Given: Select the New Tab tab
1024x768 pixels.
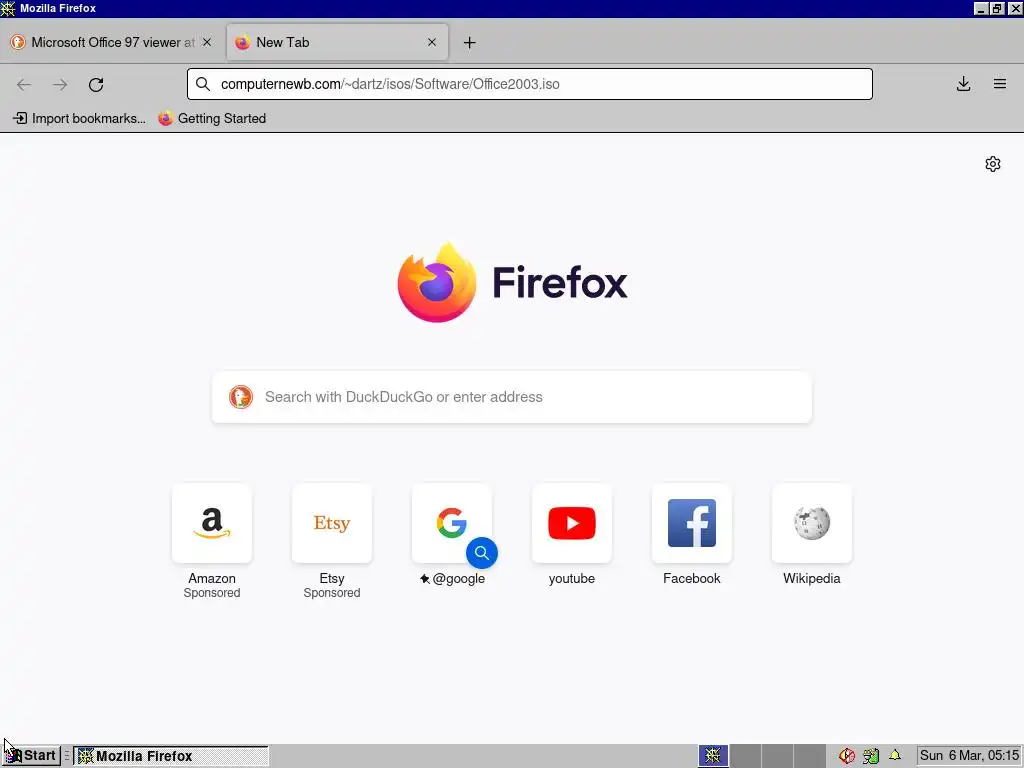Looking at the screenshot, I should (337, 42).
